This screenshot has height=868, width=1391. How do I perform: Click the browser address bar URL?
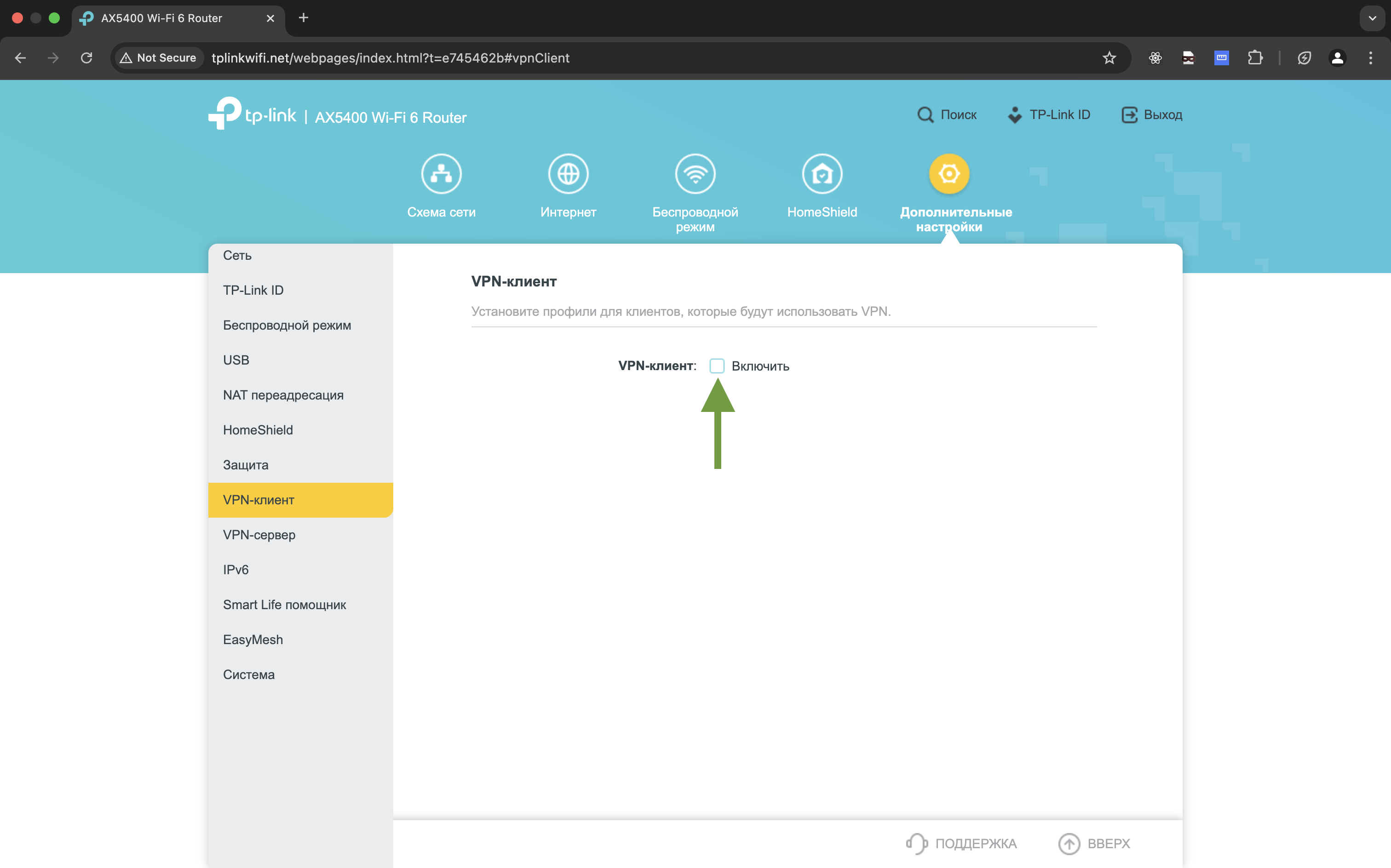coord(391,58)
